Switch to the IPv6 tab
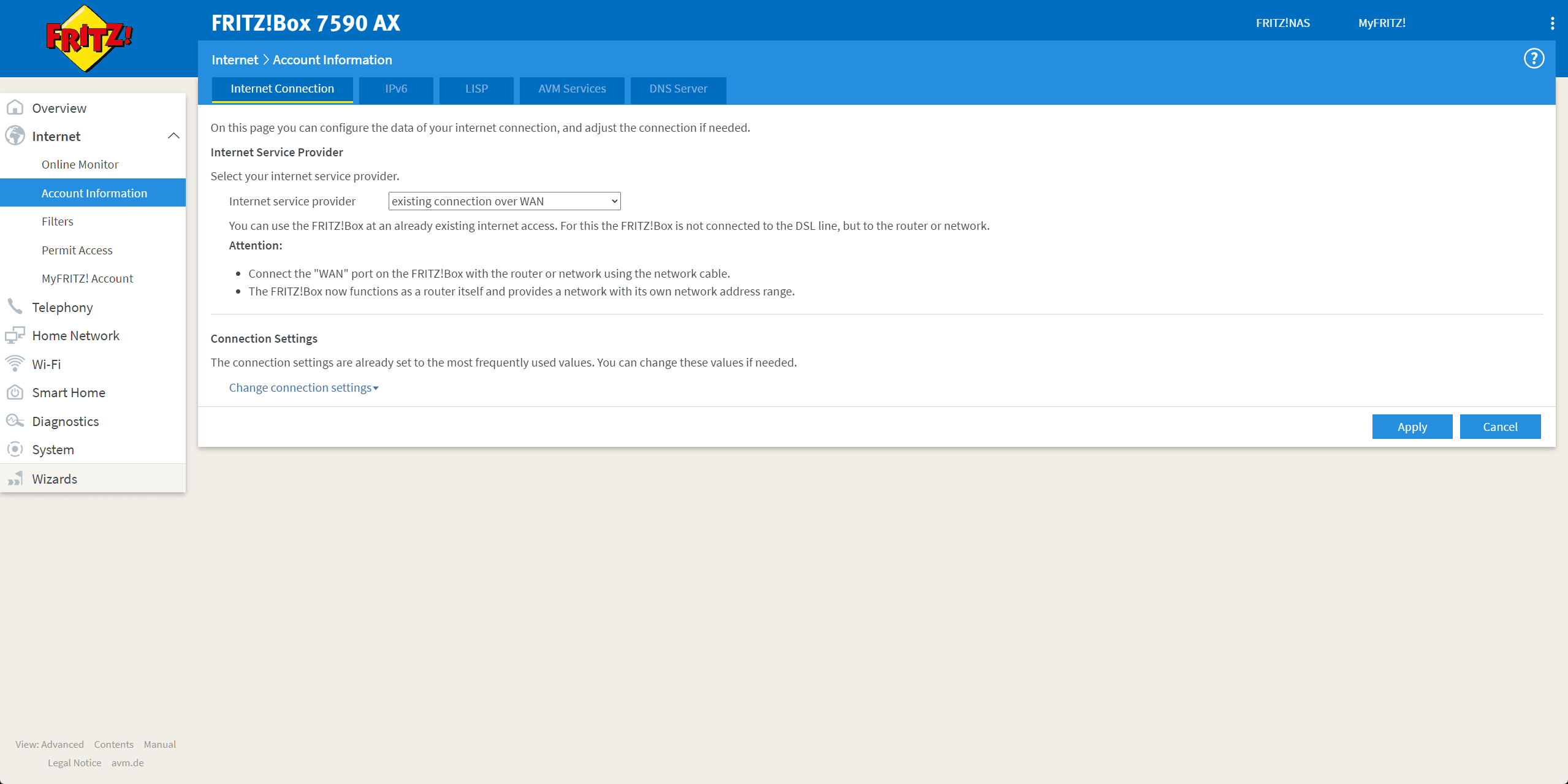Image resolution: width=1568 pixels, height=784 pixels. pyautogui.click(x=396, y=89)
